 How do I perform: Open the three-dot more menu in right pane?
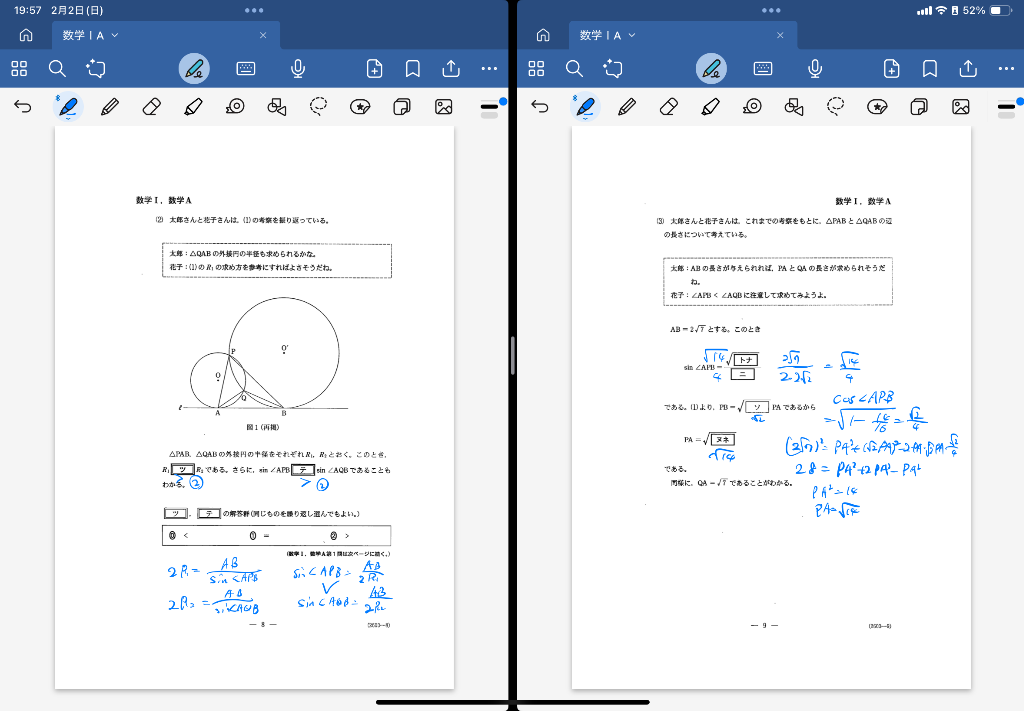click(1006, 69)
